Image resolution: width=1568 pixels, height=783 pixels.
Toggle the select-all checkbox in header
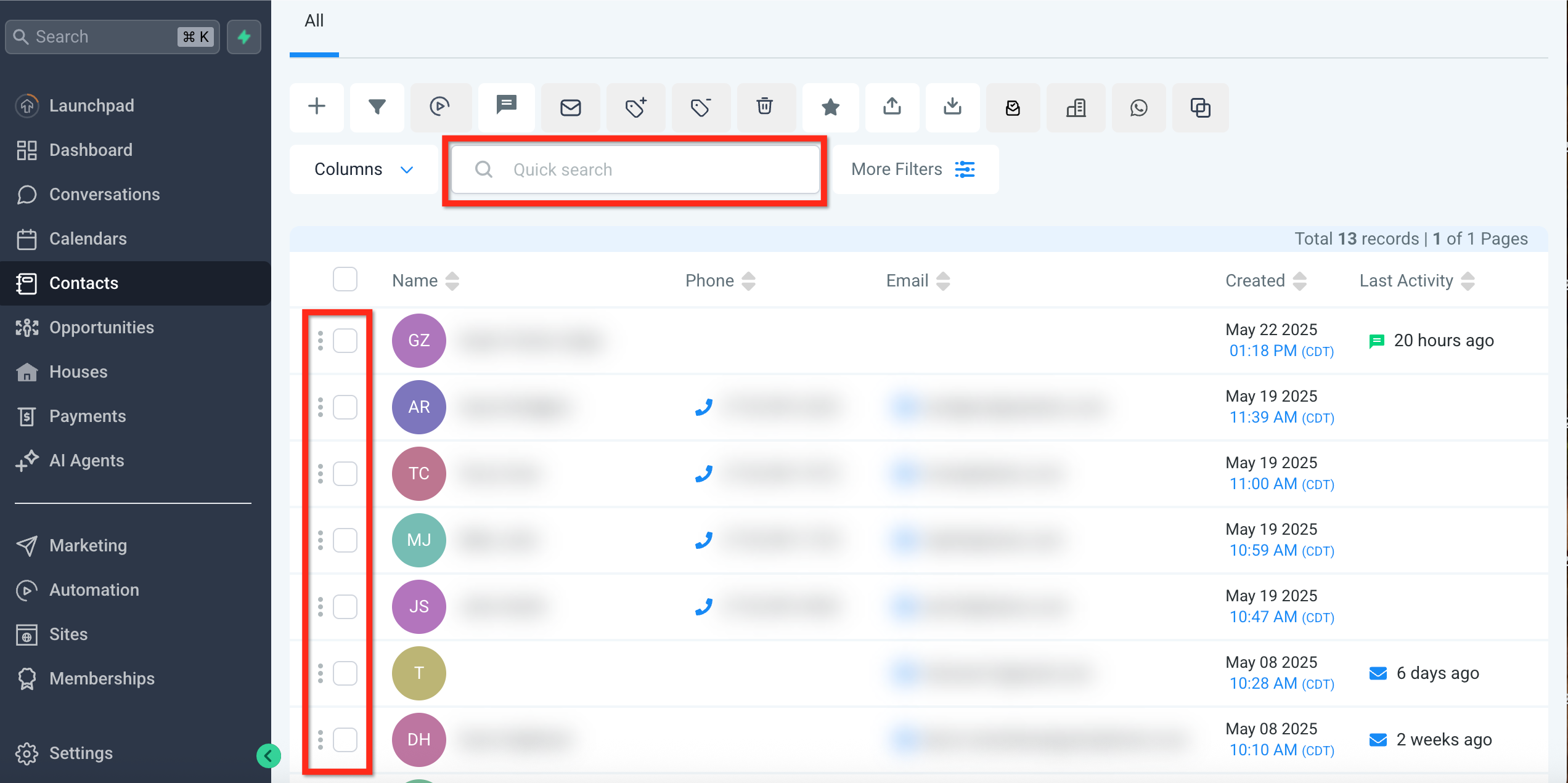[x=345, y=279]
